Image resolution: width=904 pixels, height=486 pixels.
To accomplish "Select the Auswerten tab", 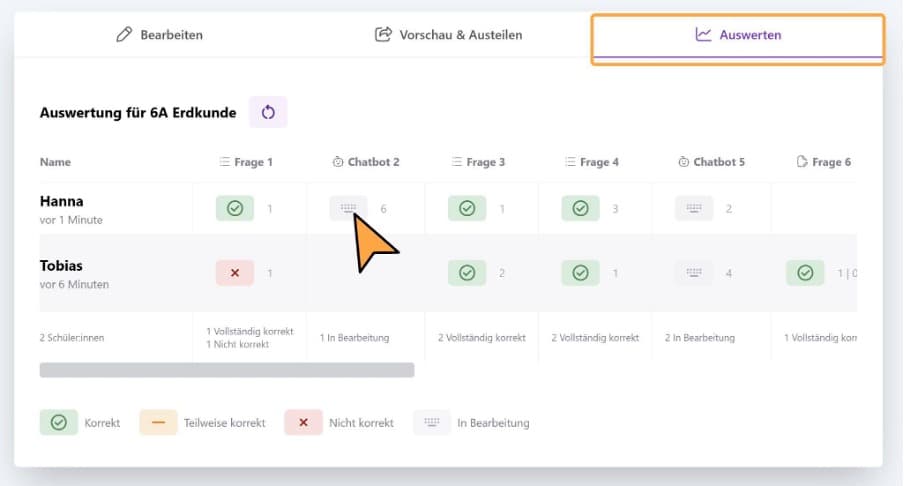I will 738,35.
